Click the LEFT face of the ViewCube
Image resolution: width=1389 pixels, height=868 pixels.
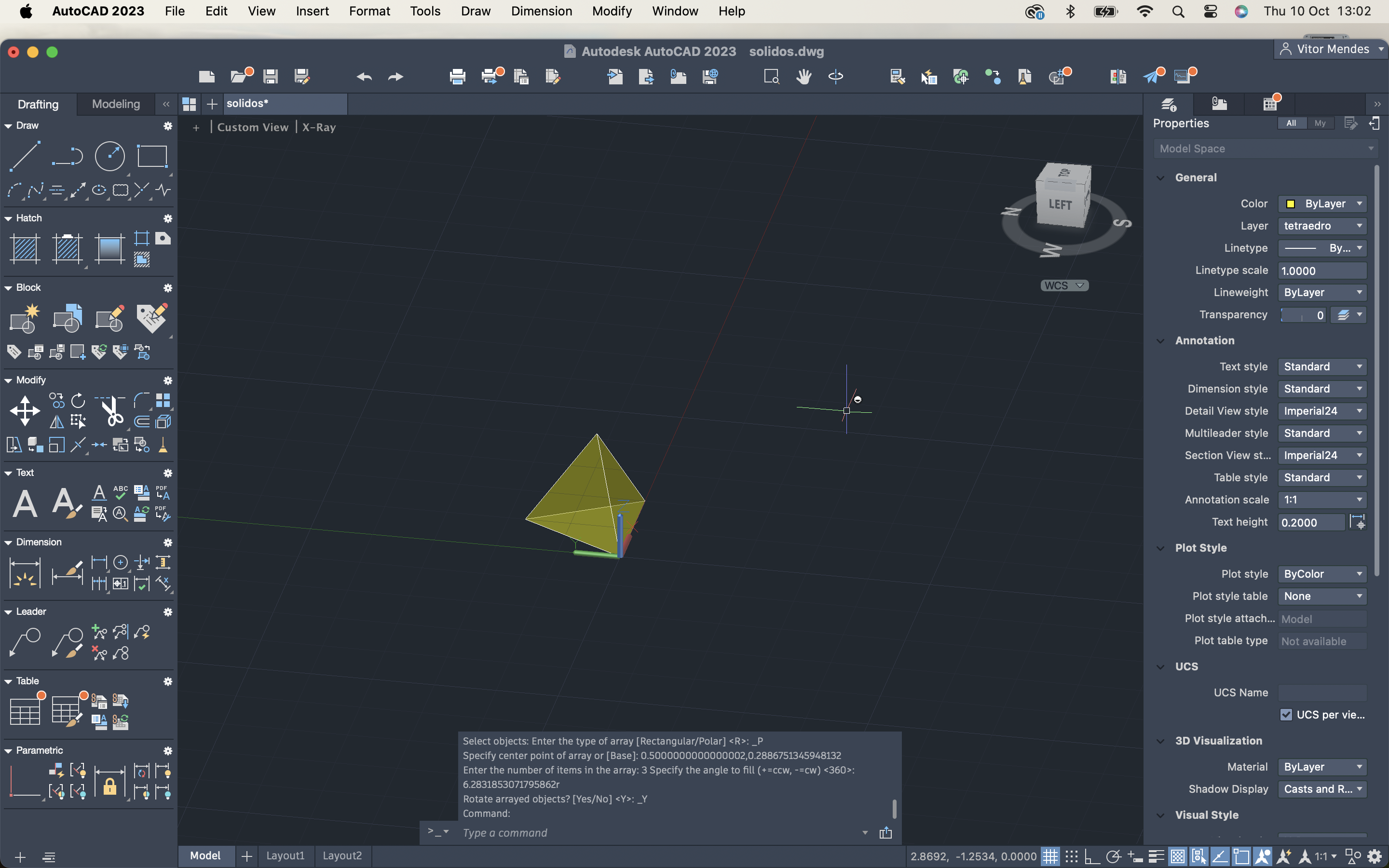pyautogui.click(x=1060, y=205)
